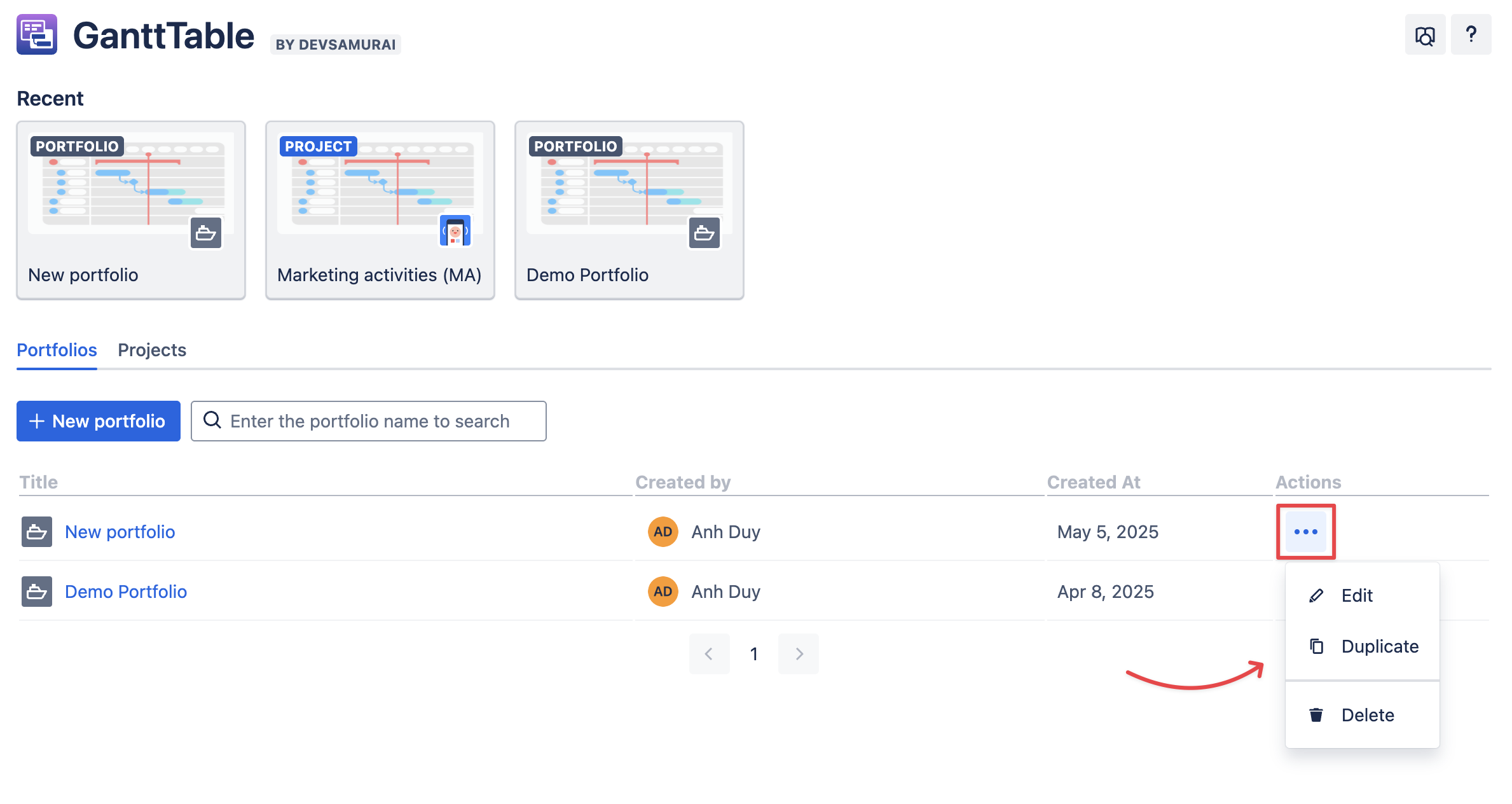Viewport: 1512px width, 804px height.
Task: Click the GanttTable app logo icon
Action: (x=37, y=34)
